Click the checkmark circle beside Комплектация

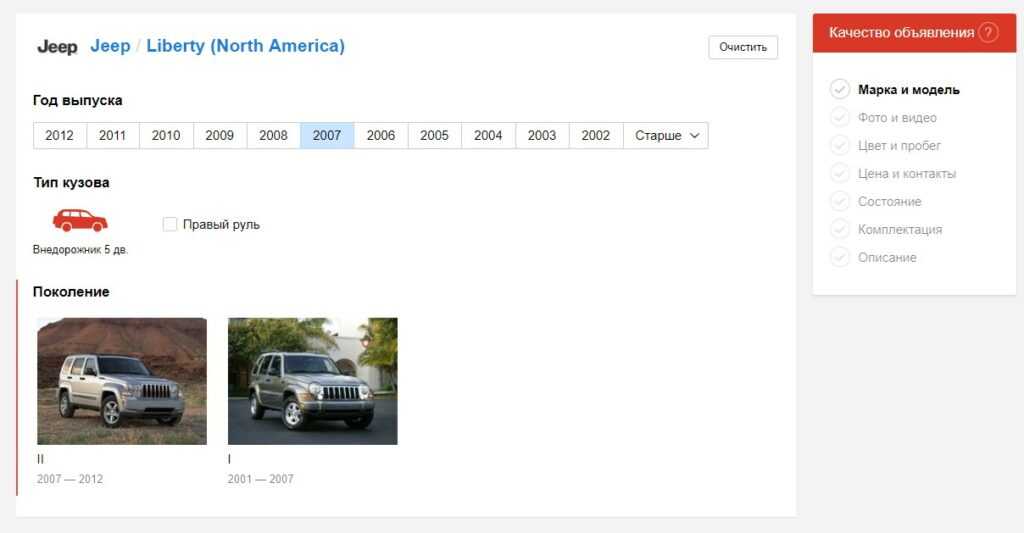tap(840, 230)
